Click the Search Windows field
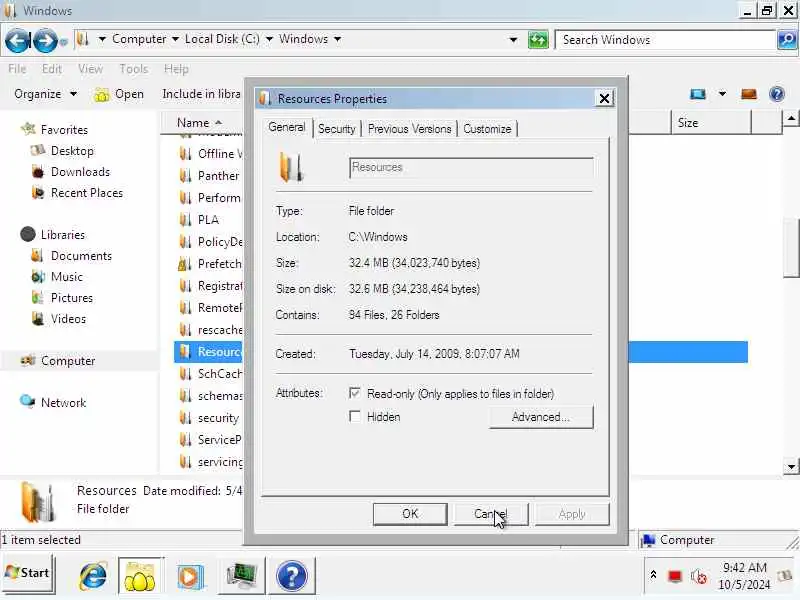 pos(666,40)
